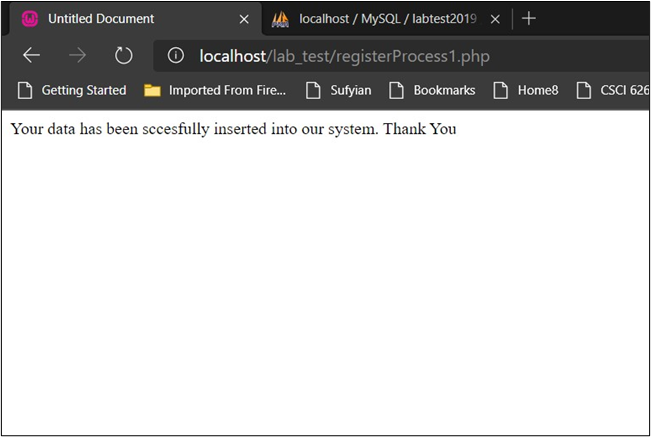Click the forward navigation arrow

pyautogui.click(x=78, y=55)
